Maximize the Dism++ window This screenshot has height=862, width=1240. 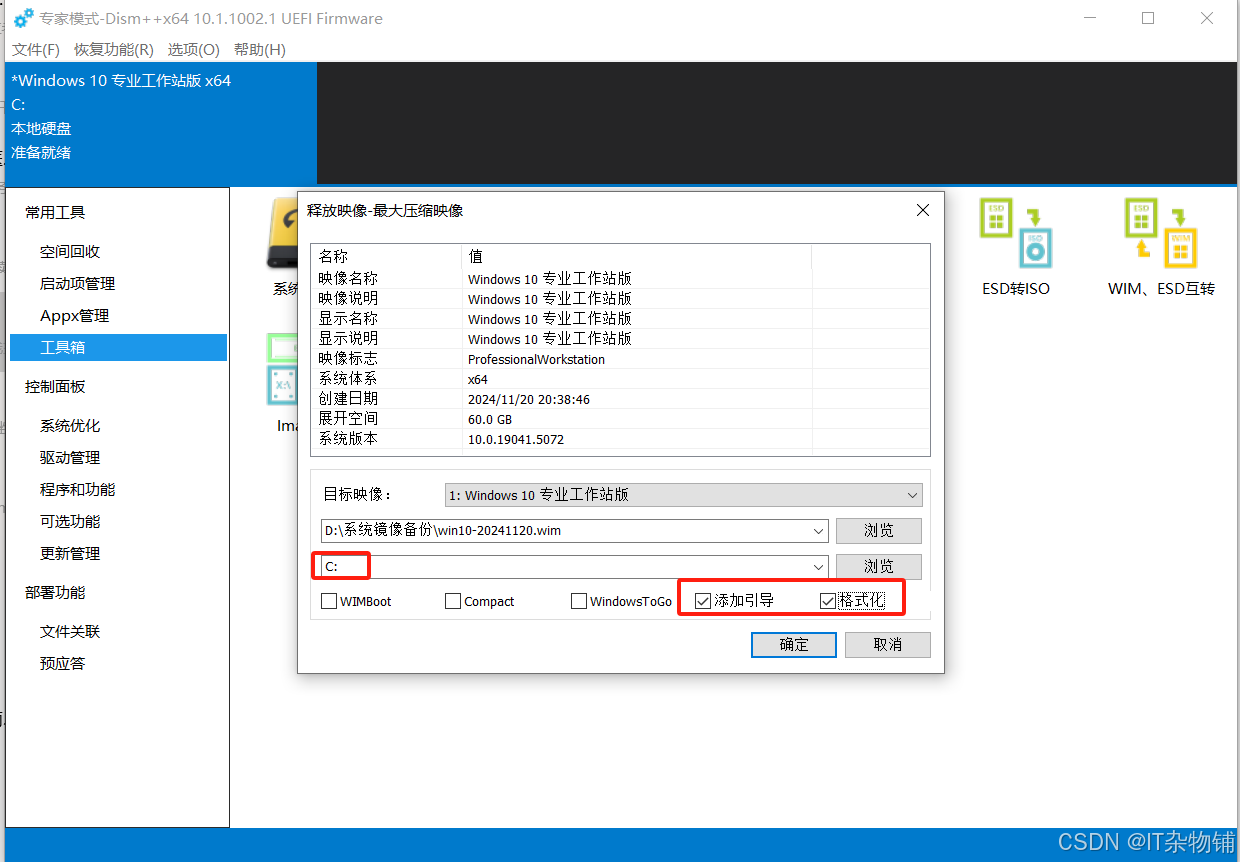tap(1148, 18)
